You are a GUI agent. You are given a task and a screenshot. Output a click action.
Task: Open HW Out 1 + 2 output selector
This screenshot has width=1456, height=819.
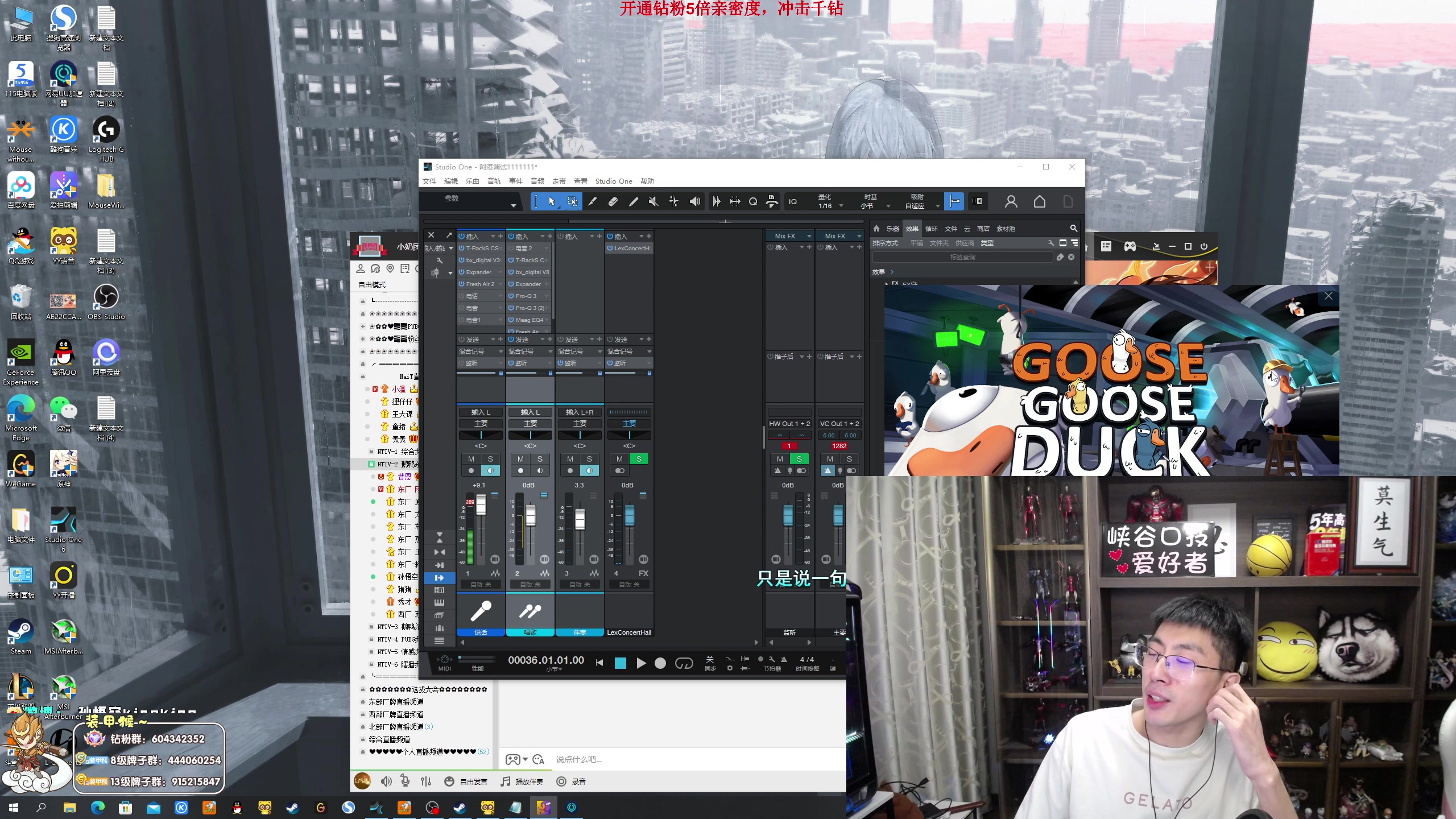click(x=789, y=424)
